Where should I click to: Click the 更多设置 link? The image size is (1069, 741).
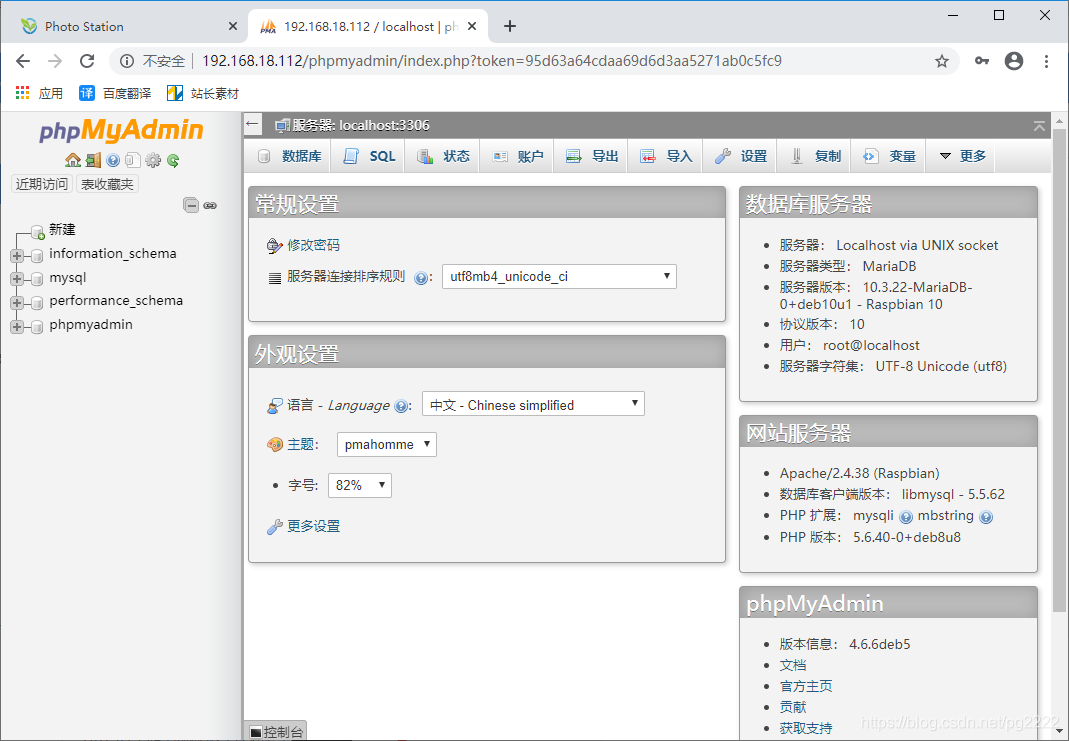point(313,526)
